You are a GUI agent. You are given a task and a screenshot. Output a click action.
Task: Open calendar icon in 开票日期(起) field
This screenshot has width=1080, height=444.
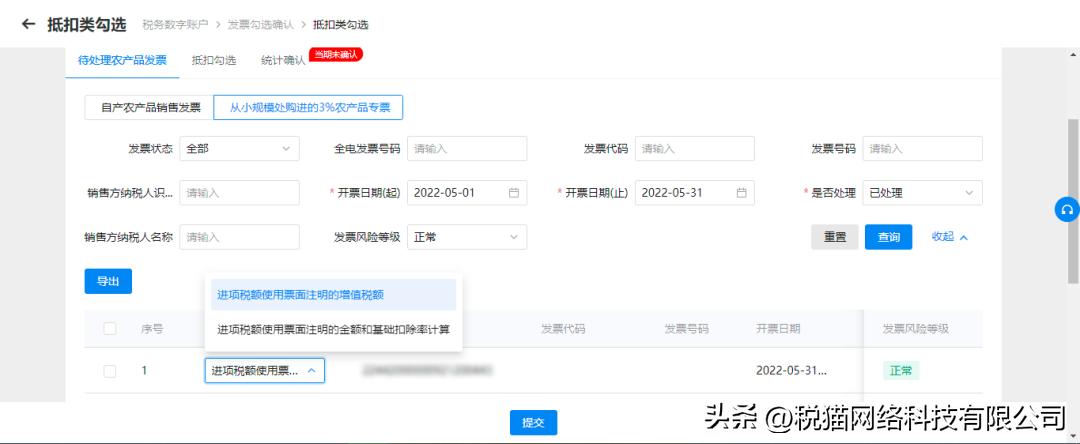(x=514, y=193)
